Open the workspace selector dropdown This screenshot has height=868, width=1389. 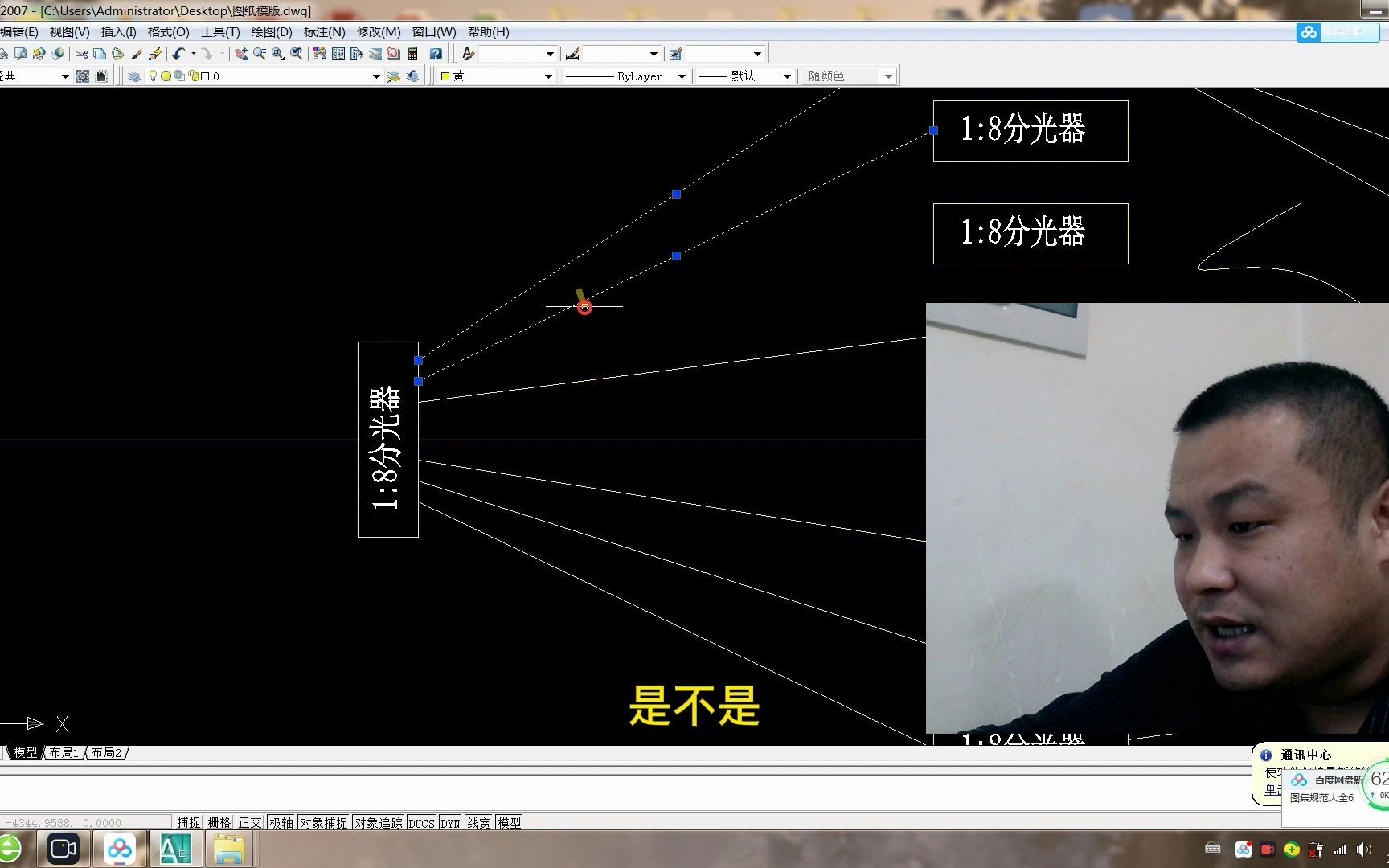coord(65,76)
